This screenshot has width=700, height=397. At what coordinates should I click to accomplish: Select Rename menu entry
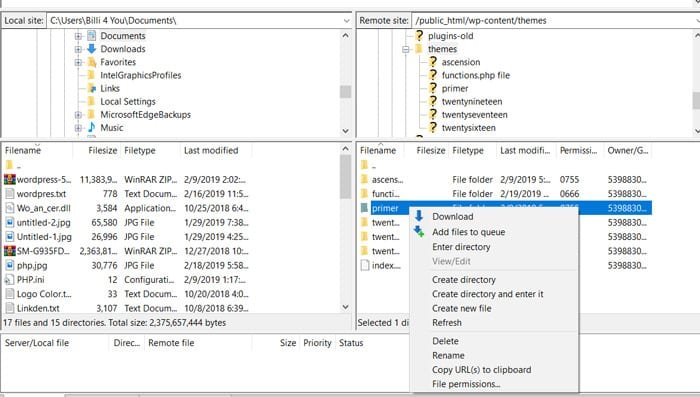click(x=448, y=355)
